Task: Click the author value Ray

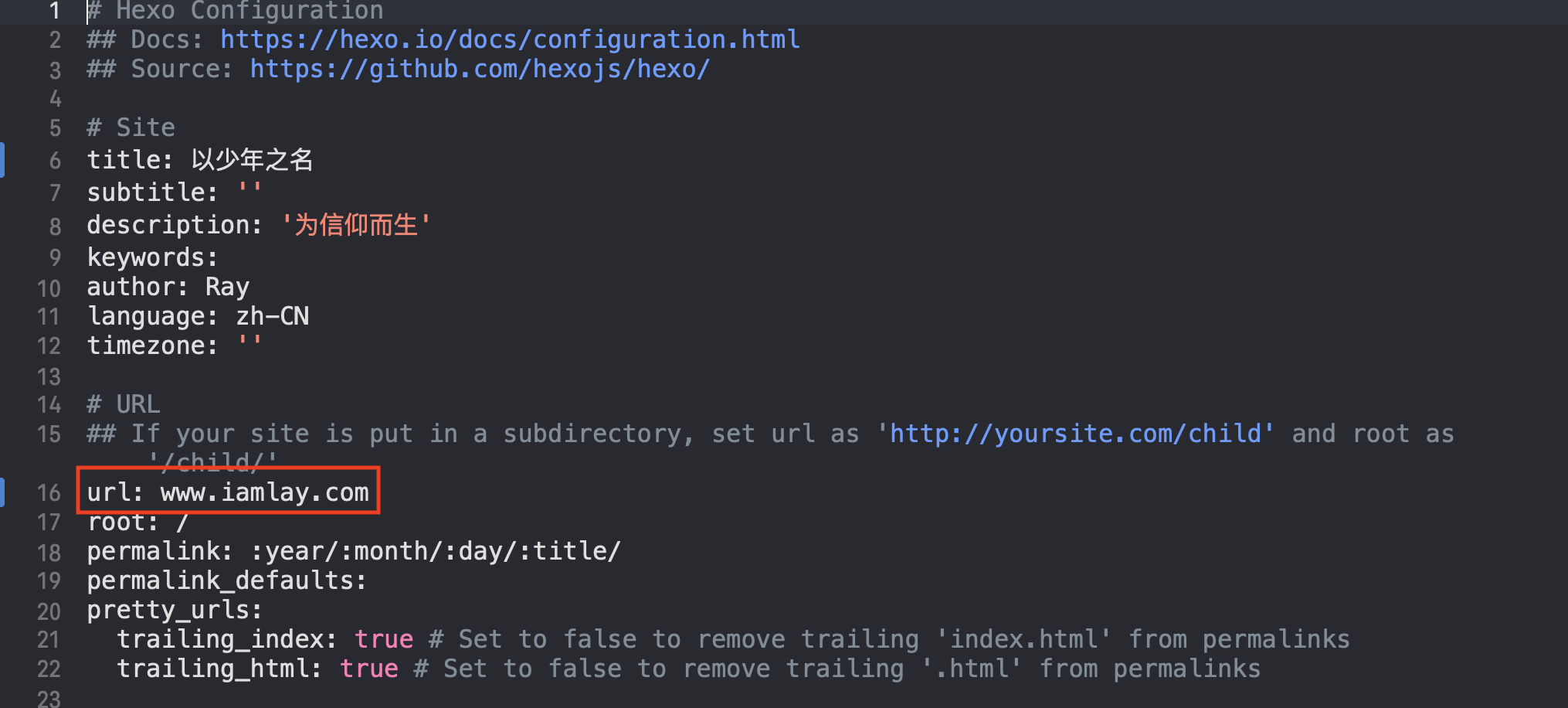Action: click(227, 287)
